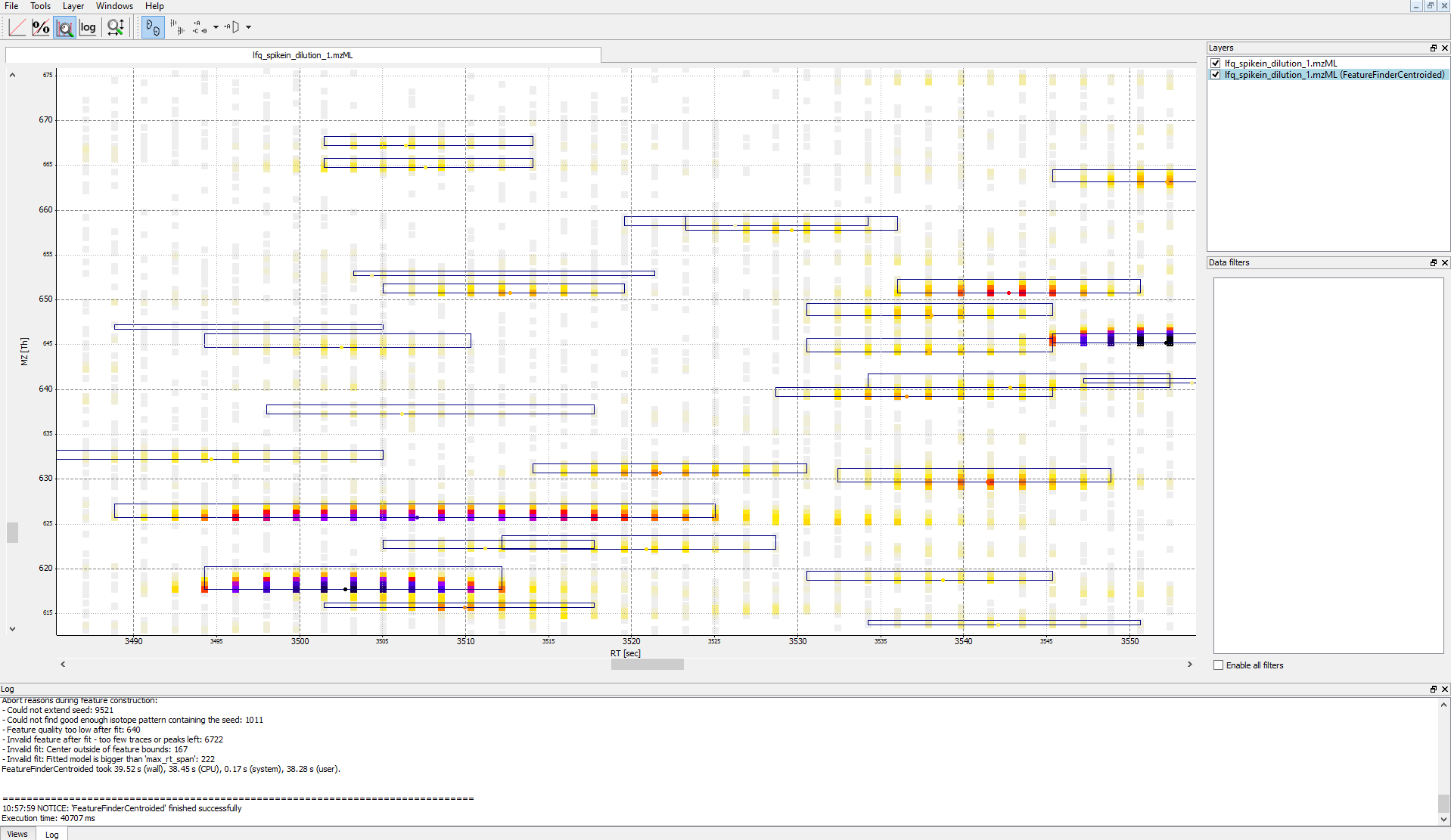Viewport: 1451px width, 840px height.
Task: Click the 3520 RT axis tick label
Action: (631, 641)
